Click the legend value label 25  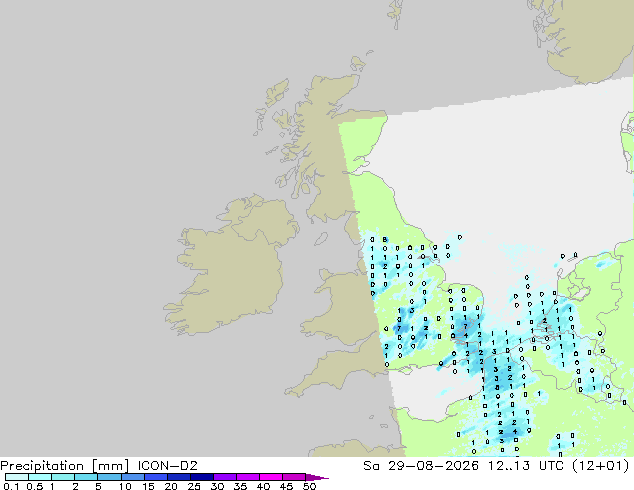pyautogui.click(x=194, y=486)
